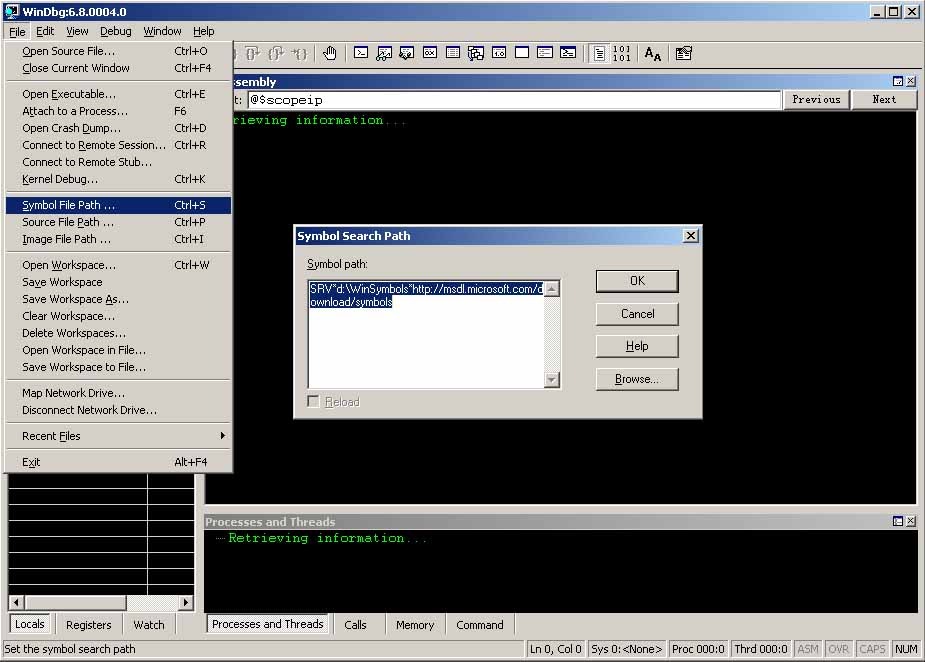Open the View menu
The image size is (925, 662).
77,31
